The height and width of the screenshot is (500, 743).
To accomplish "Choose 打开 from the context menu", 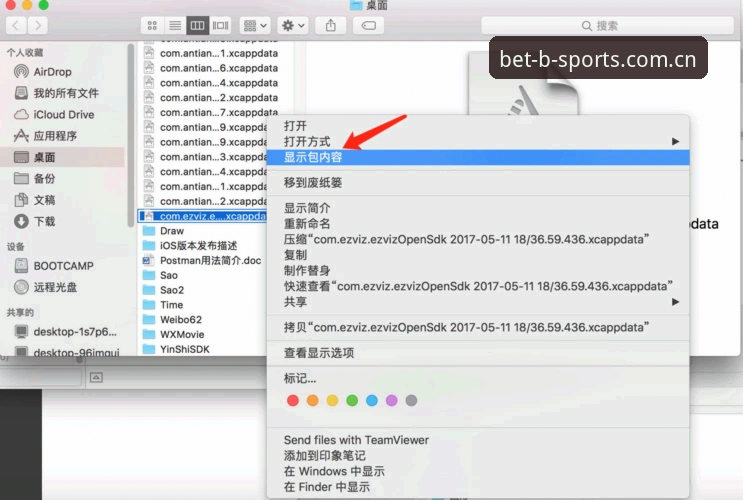I will (478, 126).
